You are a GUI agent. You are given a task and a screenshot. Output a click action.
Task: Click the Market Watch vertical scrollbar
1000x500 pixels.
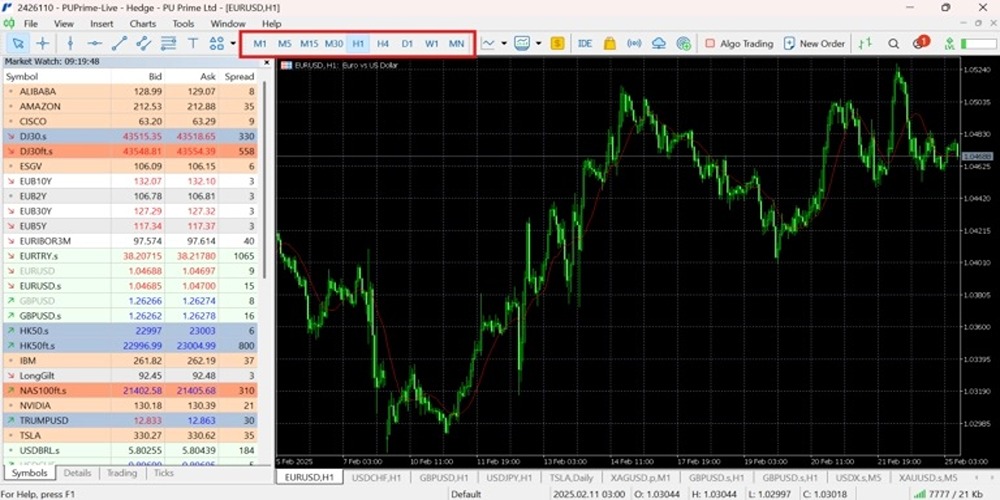point(265,179)
